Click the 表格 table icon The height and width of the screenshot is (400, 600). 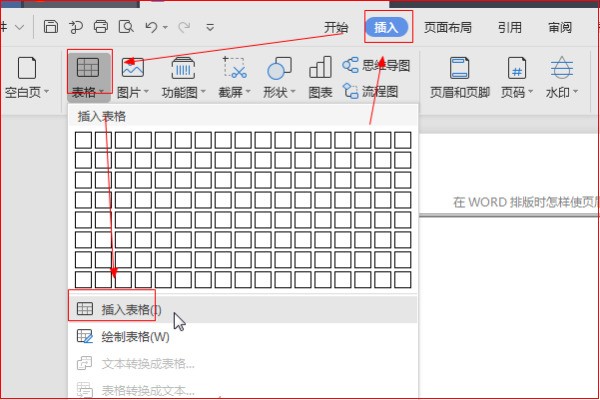[88, 68]
